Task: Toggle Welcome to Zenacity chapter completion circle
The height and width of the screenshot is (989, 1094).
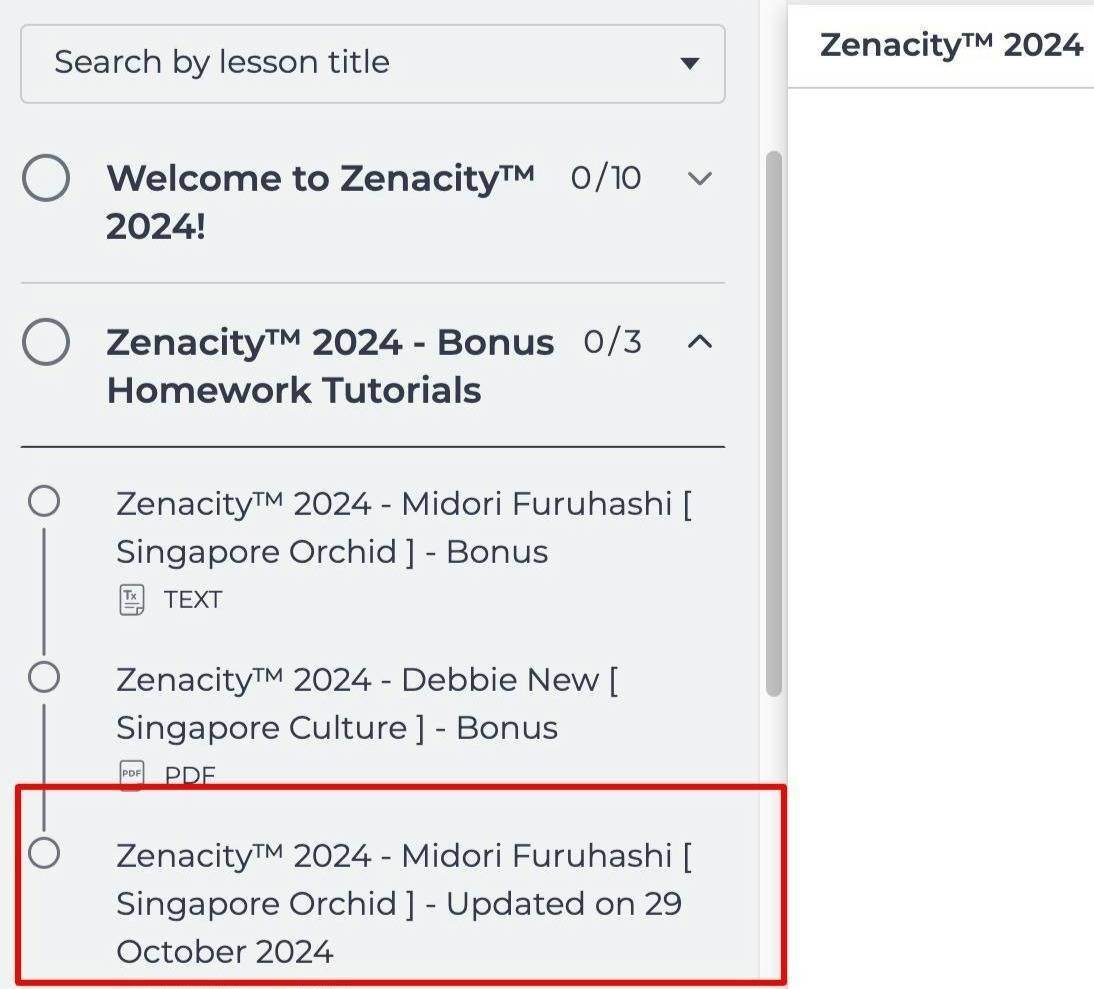Action: pos(46,178)
